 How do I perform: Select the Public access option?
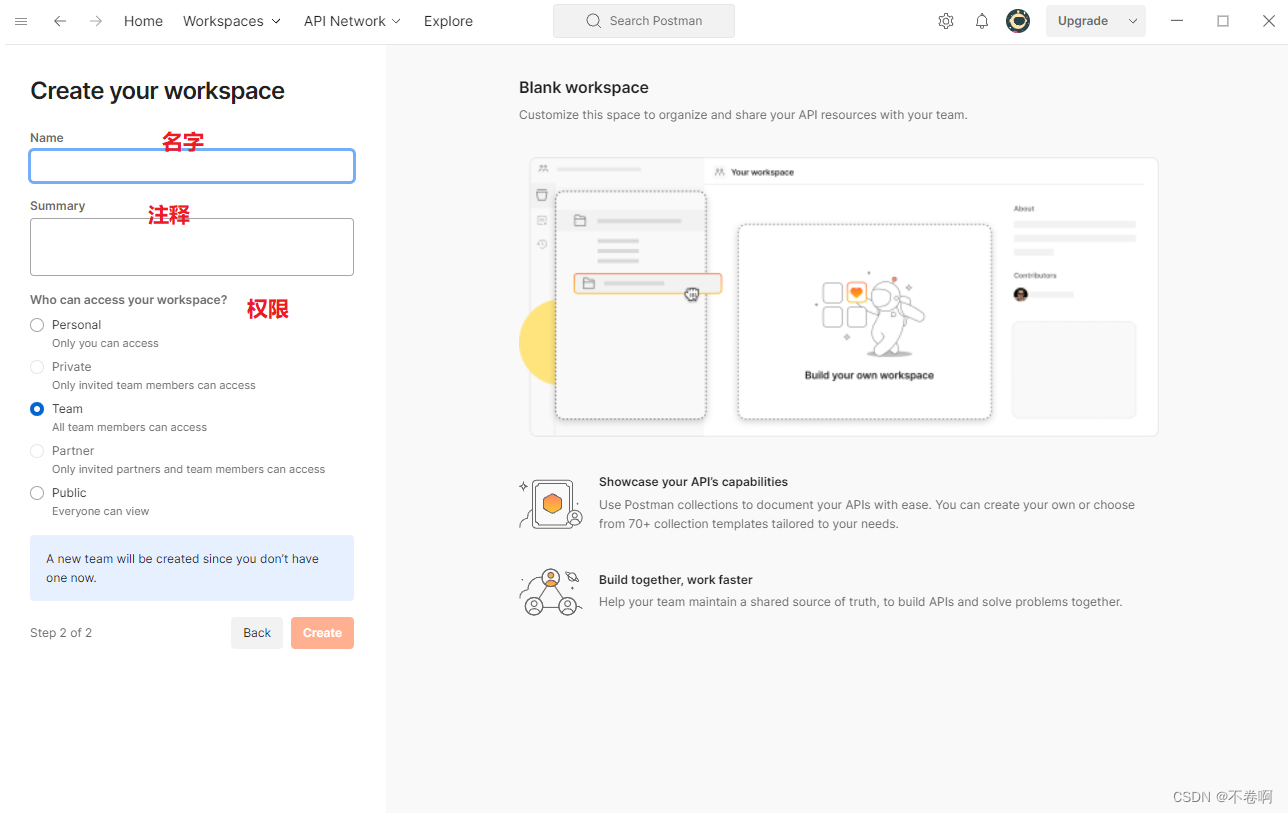click(37, 493)
